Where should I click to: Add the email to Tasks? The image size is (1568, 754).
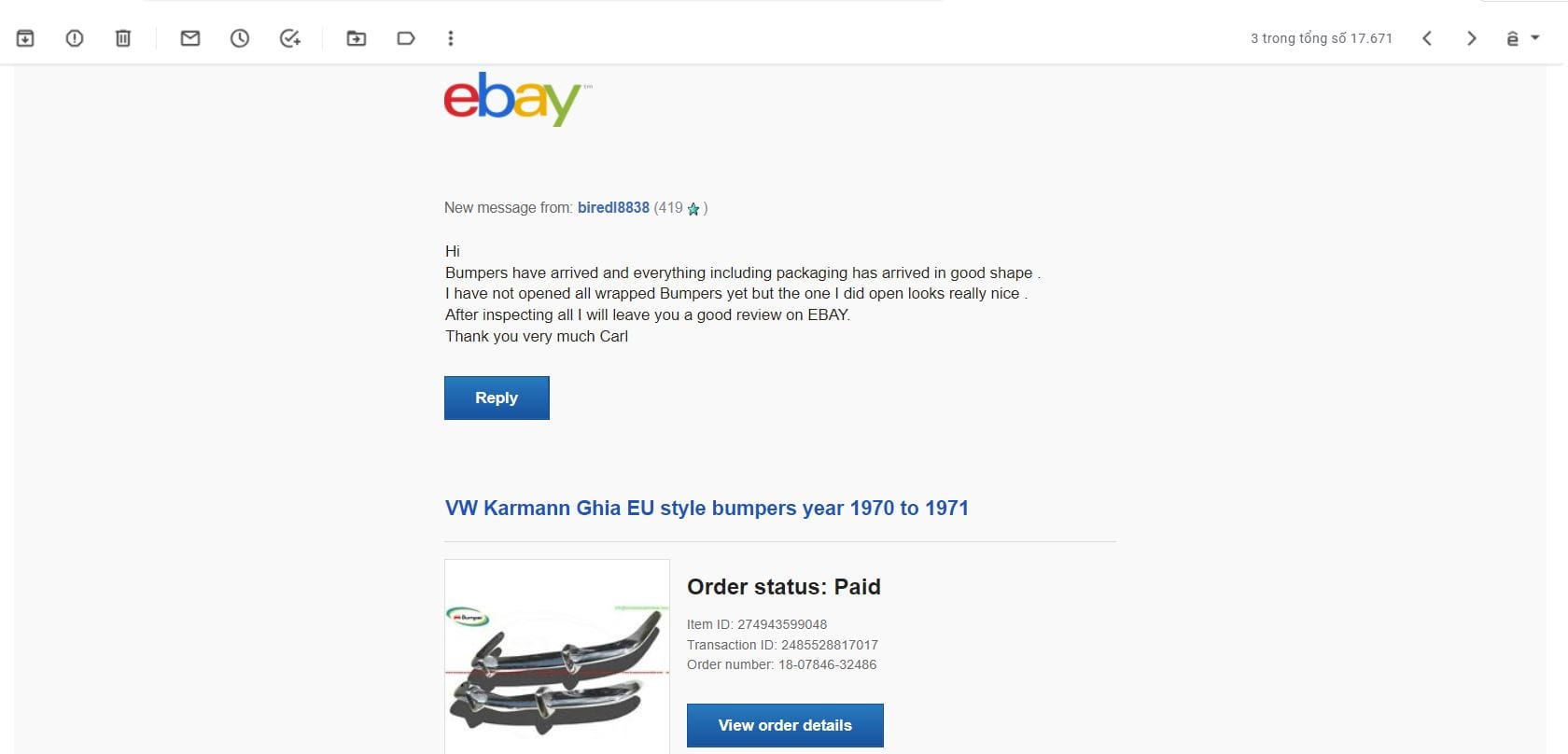click(290, 38)
